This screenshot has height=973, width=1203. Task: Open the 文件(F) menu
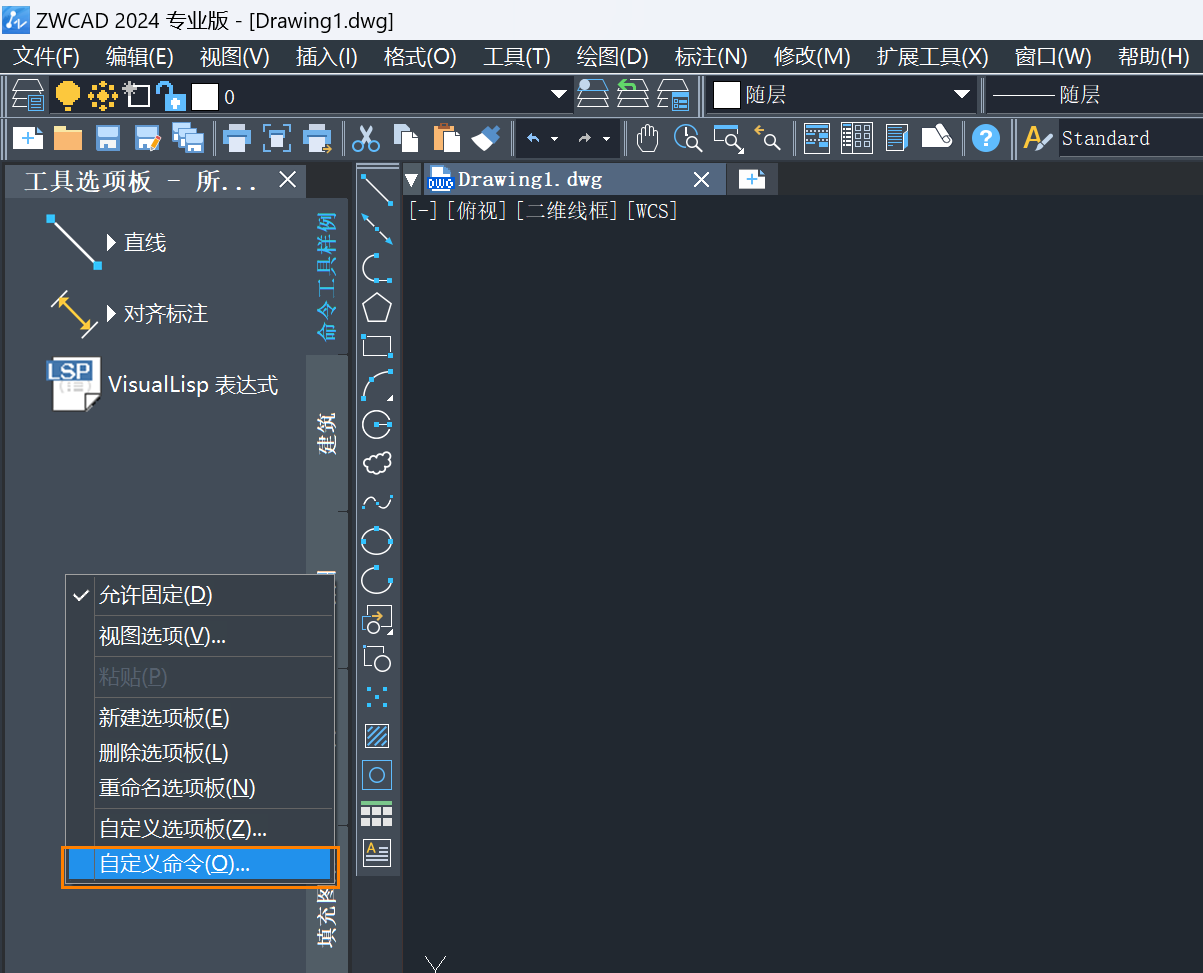click(x=45, y=56)
